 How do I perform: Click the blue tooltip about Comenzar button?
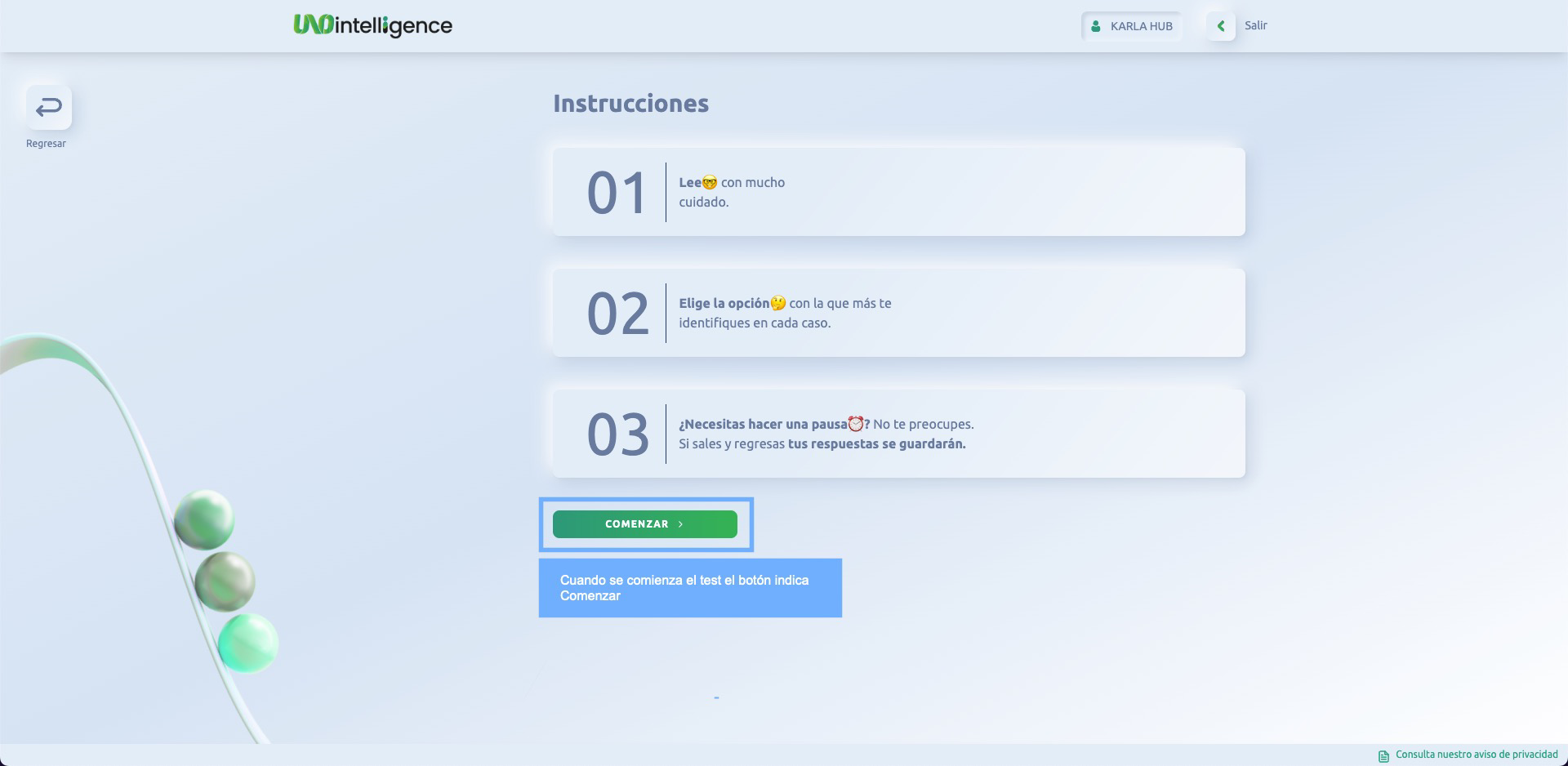pos(690,588)
